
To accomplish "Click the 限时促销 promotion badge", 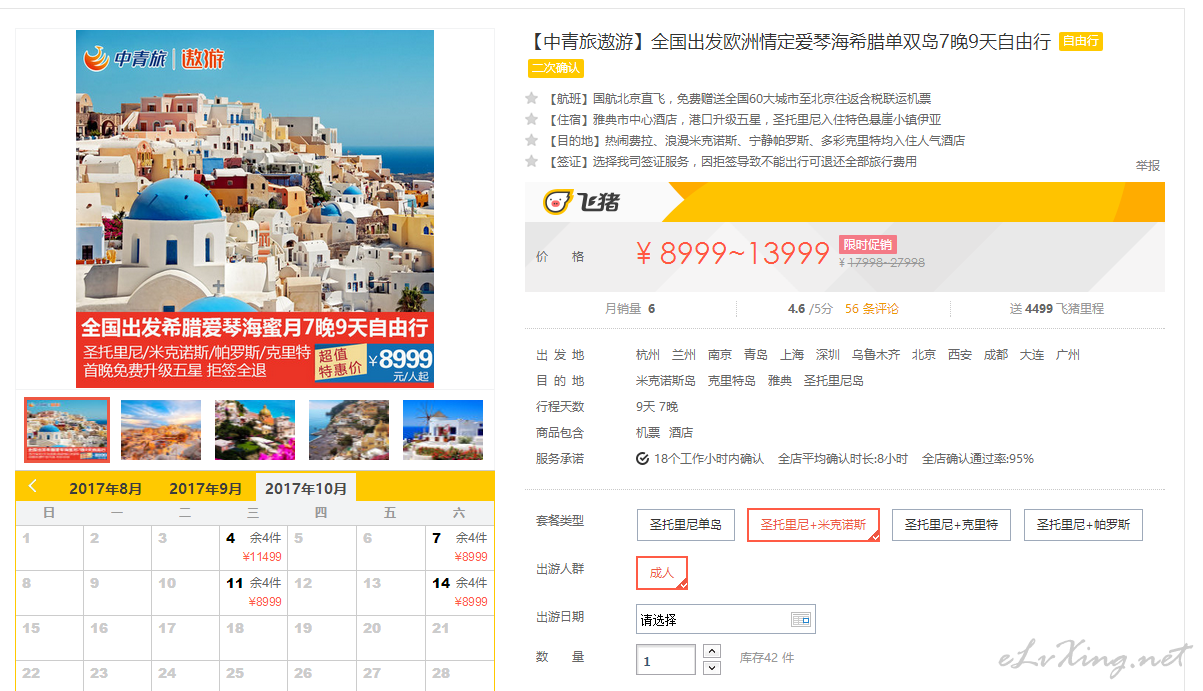I will pos(867,245).
